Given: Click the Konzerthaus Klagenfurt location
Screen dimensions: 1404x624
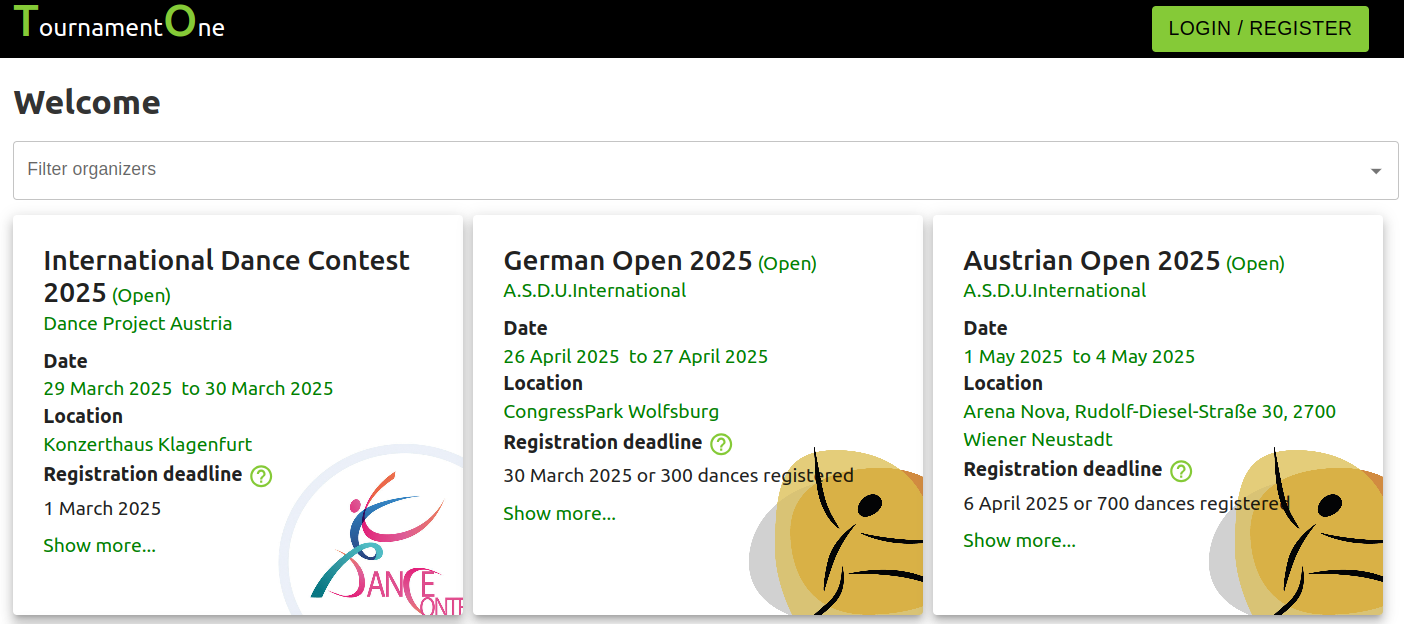Looking at the screenshot, I should point(148,444).
